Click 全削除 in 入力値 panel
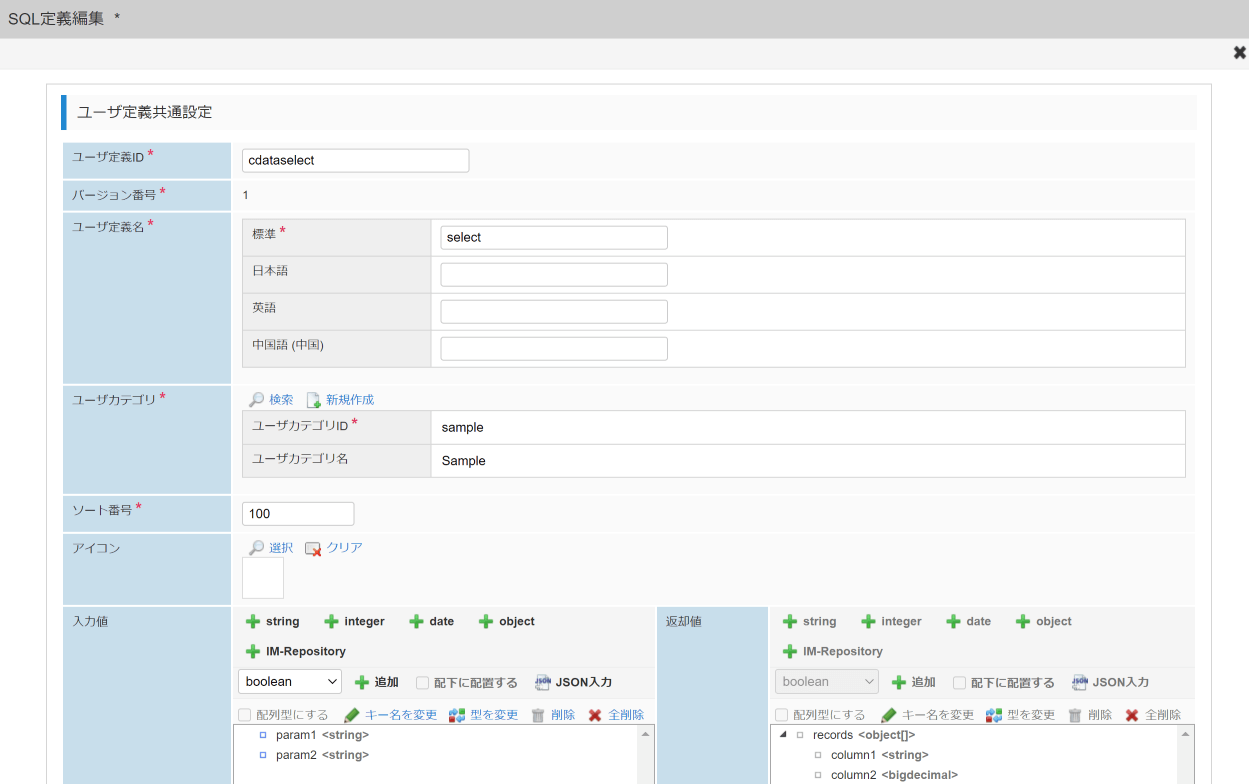The image size is (1249, 784). [616, 715]
